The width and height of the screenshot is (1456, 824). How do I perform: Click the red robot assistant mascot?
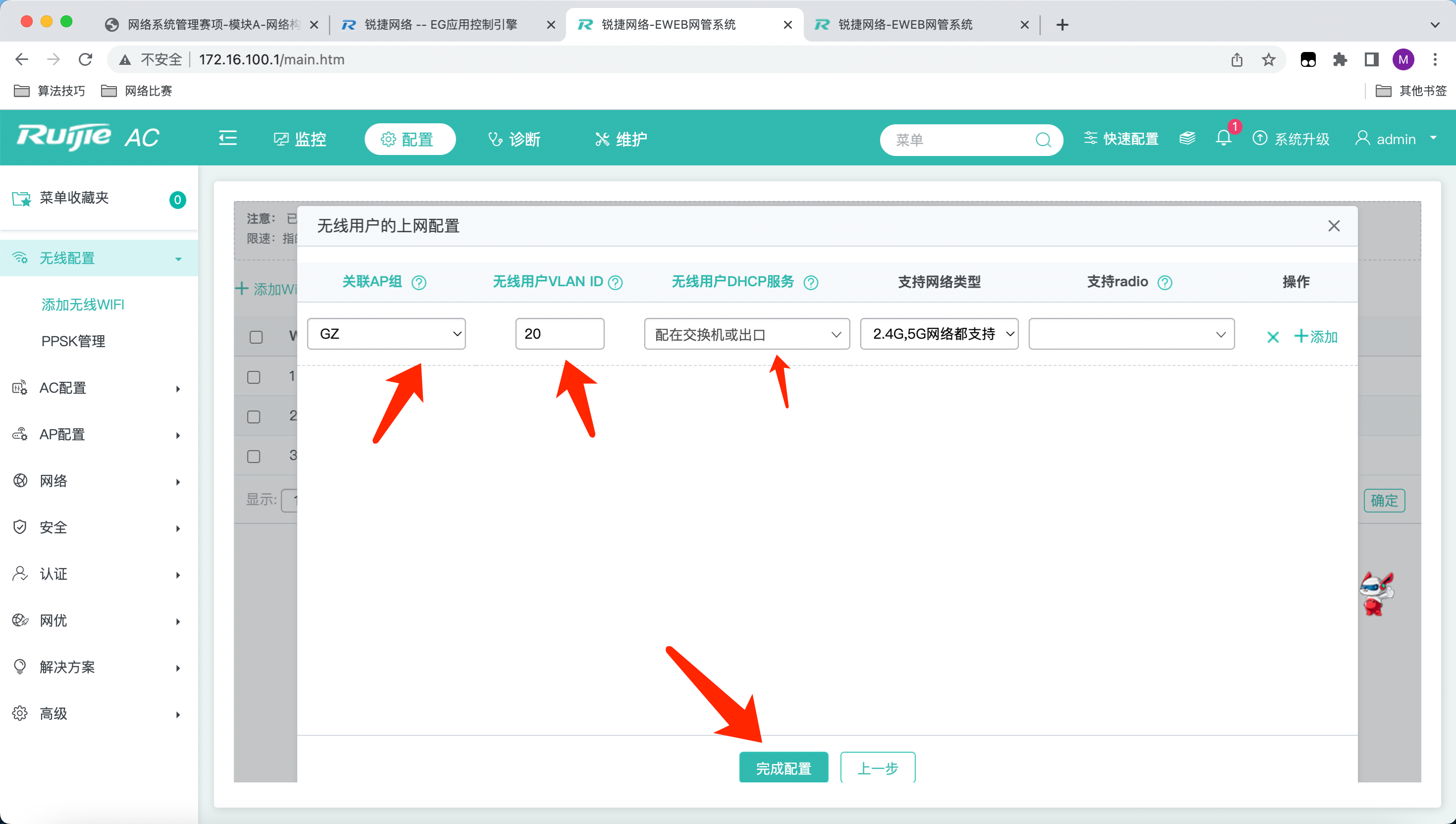coord(1376,594)
